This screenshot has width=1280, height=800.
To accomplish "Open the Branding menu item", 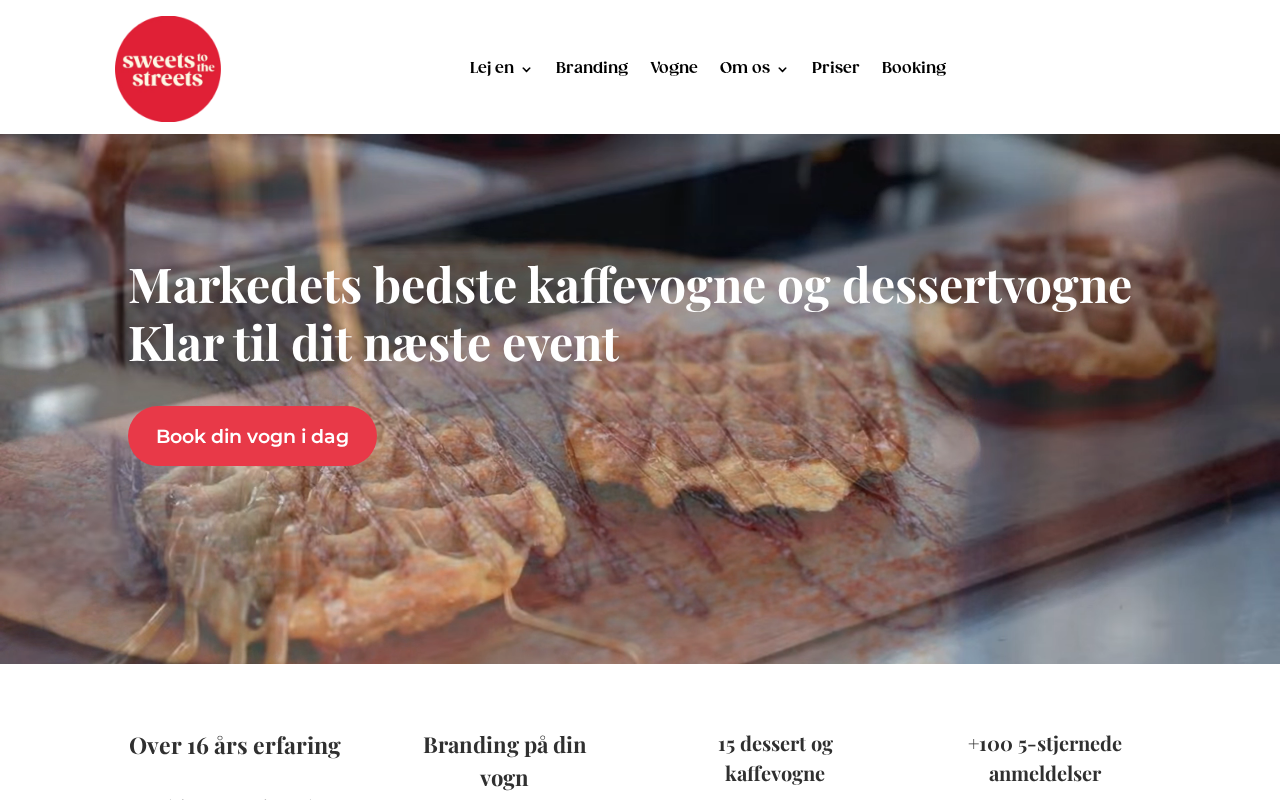I will pyautogui.click(x=592, y=68).
